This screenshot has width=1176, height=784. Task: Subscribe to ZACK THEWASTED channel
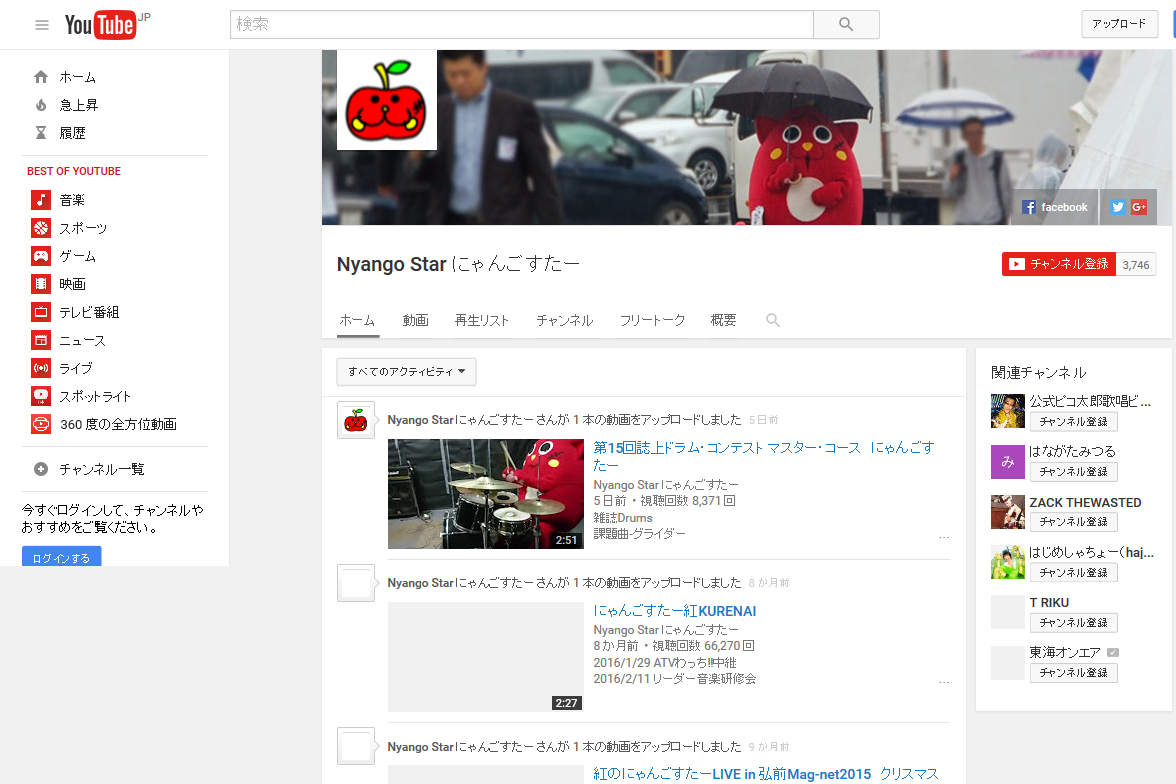coord(1073,521)
